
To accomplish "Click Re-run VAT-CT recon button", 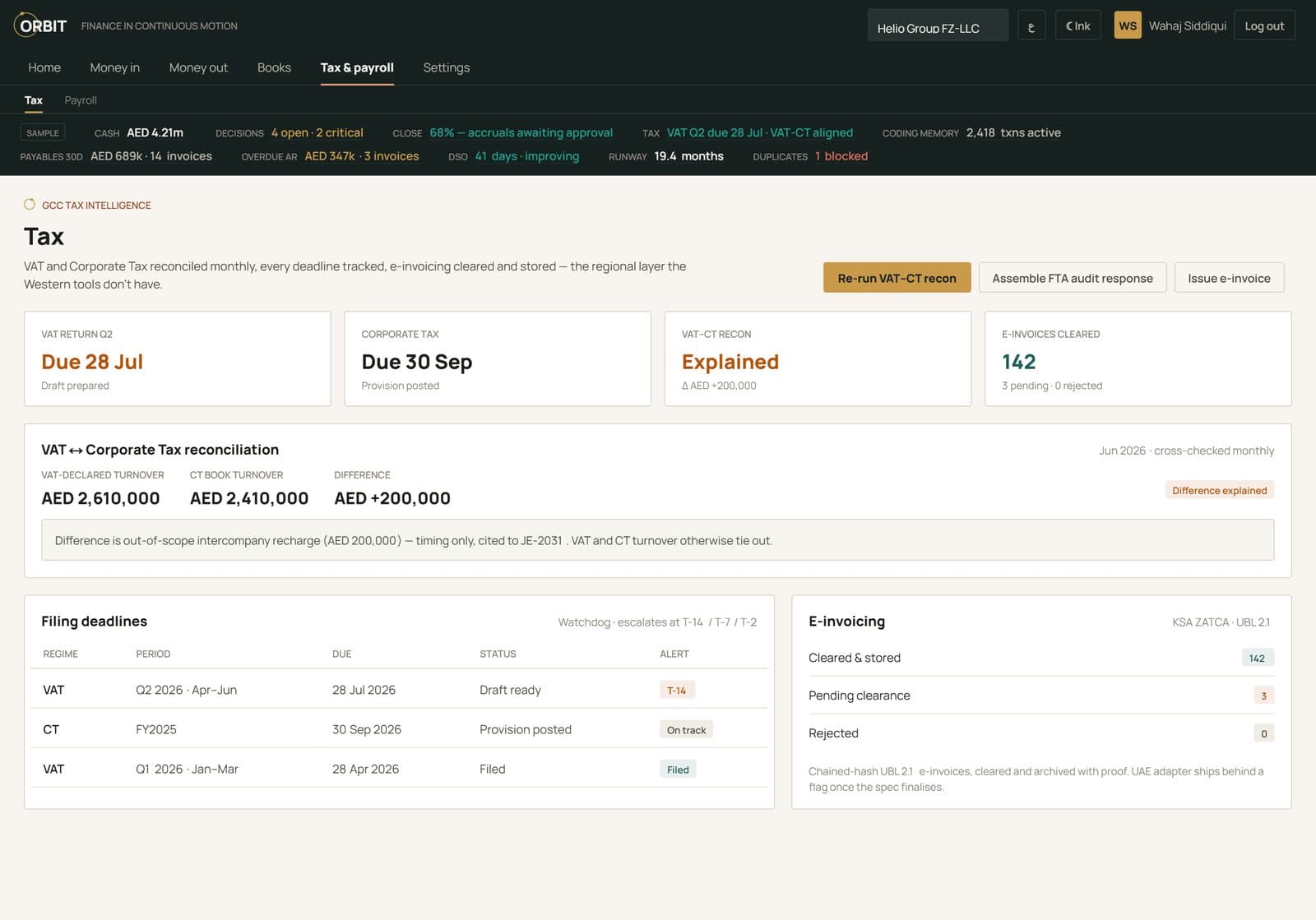I will [x=897, y=278].
